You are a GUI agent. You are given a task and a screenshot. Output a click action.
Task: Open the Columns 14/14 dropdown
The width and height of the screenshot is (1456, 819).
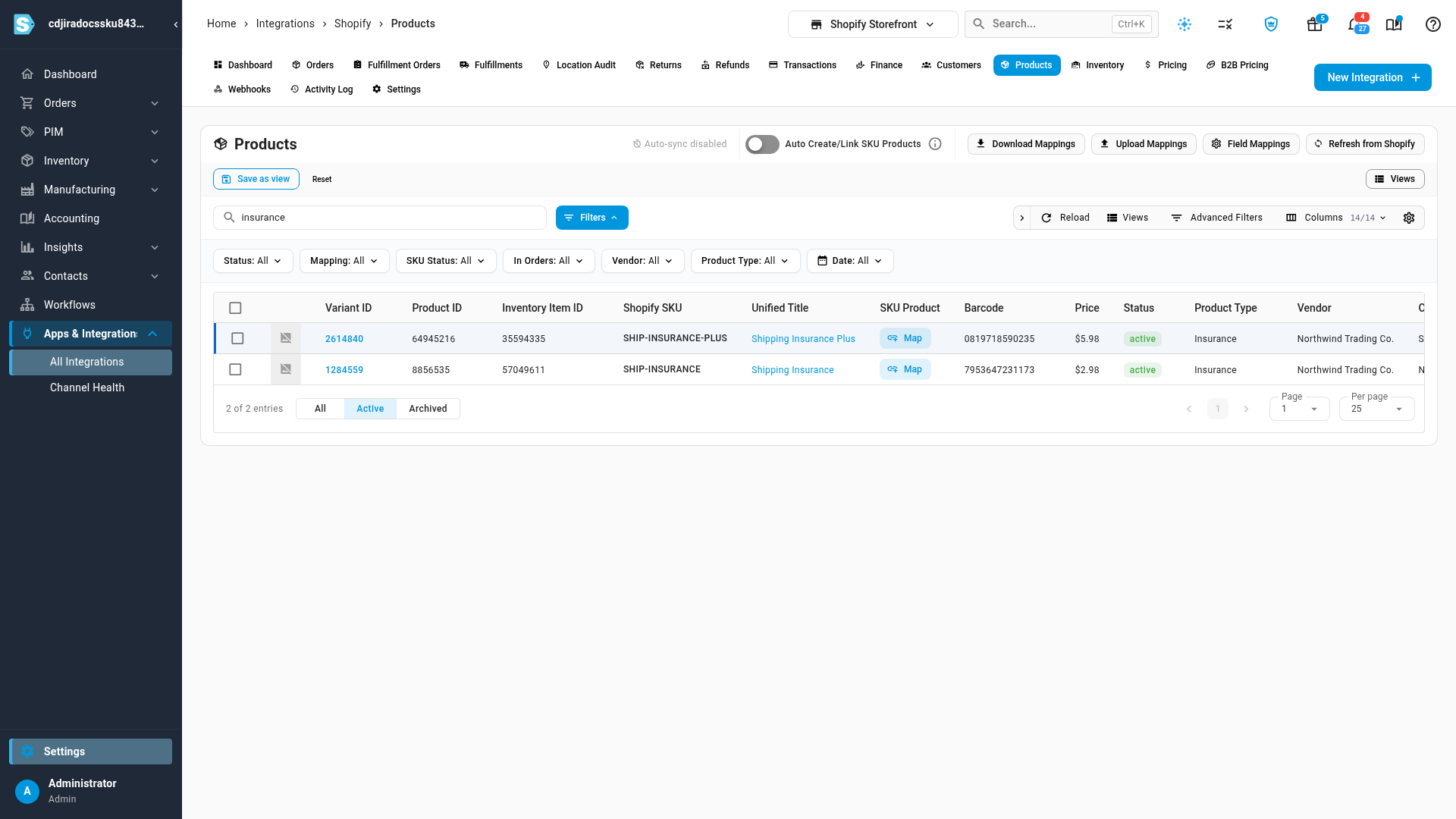(x=1336, y=218)
